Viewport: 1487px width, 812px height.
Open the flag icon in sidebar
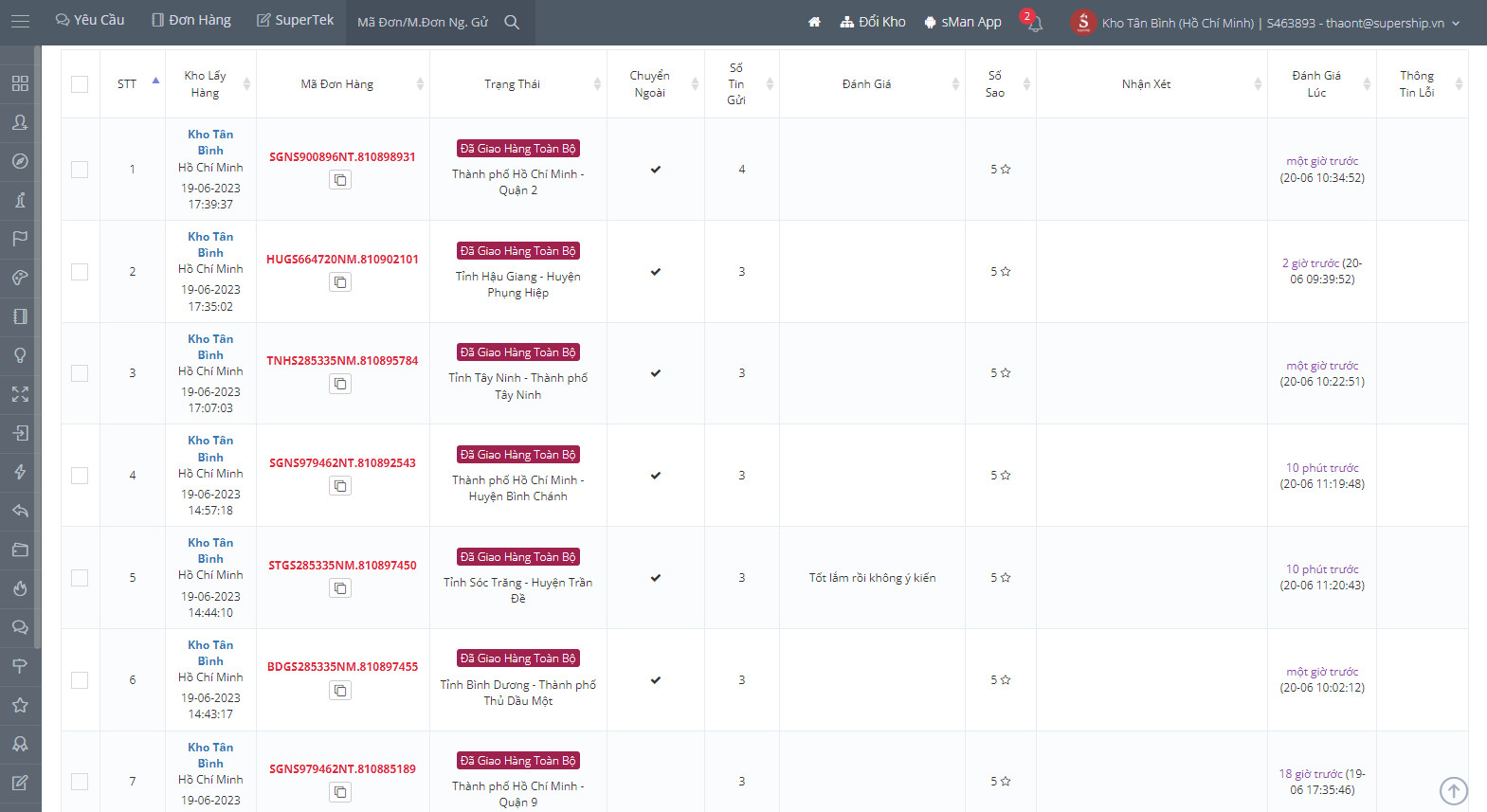[20, 239]
